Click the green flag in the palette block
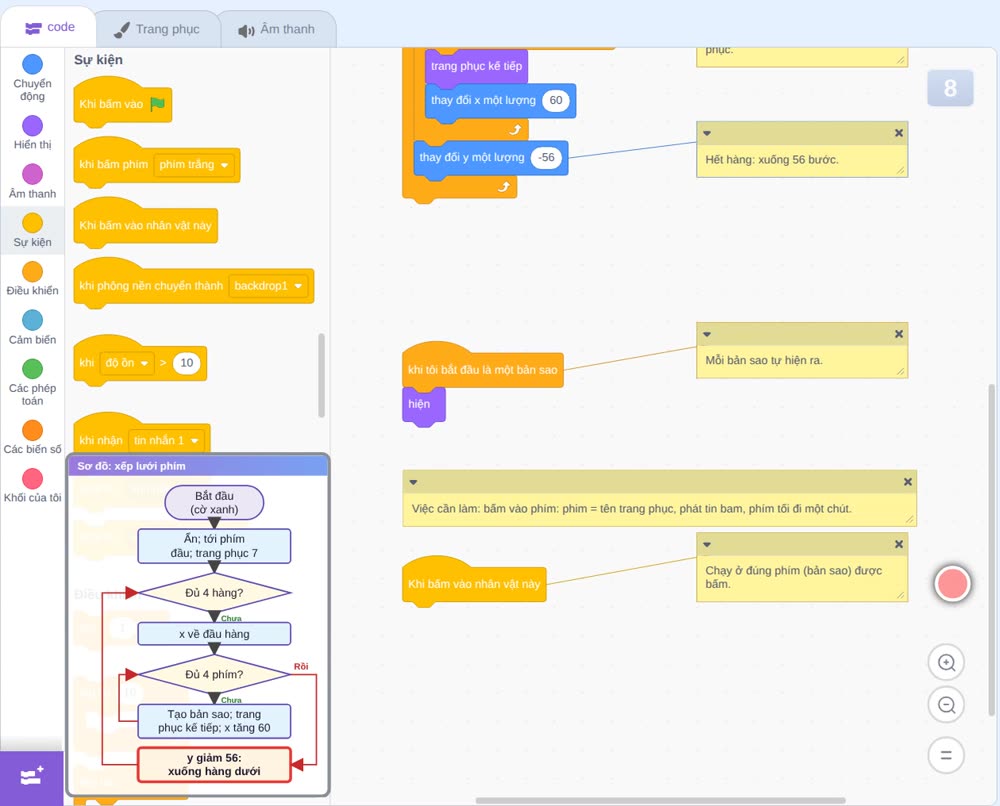 click(x=157, y=104)
